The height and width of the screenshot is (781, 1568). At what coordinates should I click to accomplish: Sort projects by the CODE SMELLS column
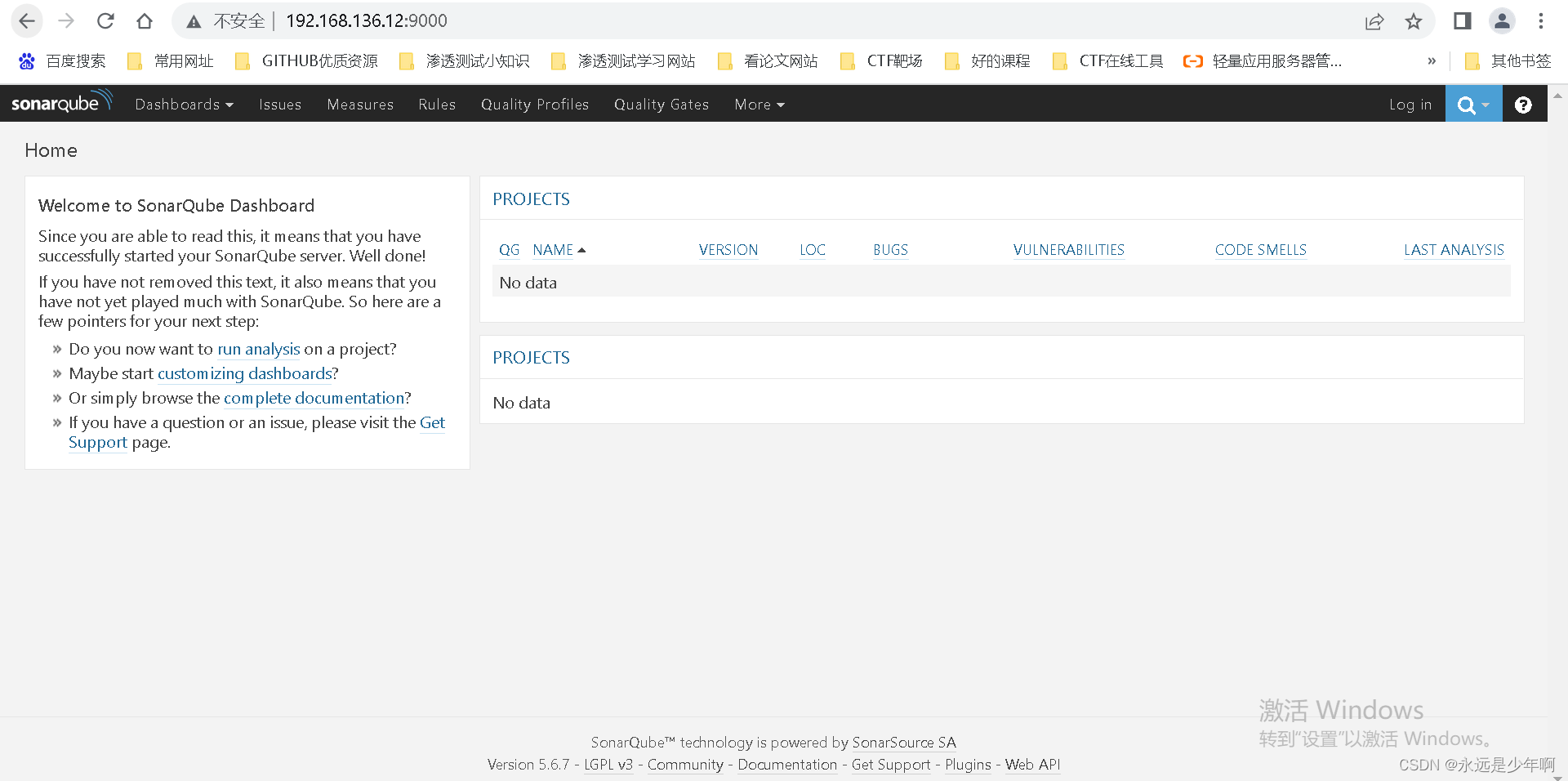(1261, 250)
